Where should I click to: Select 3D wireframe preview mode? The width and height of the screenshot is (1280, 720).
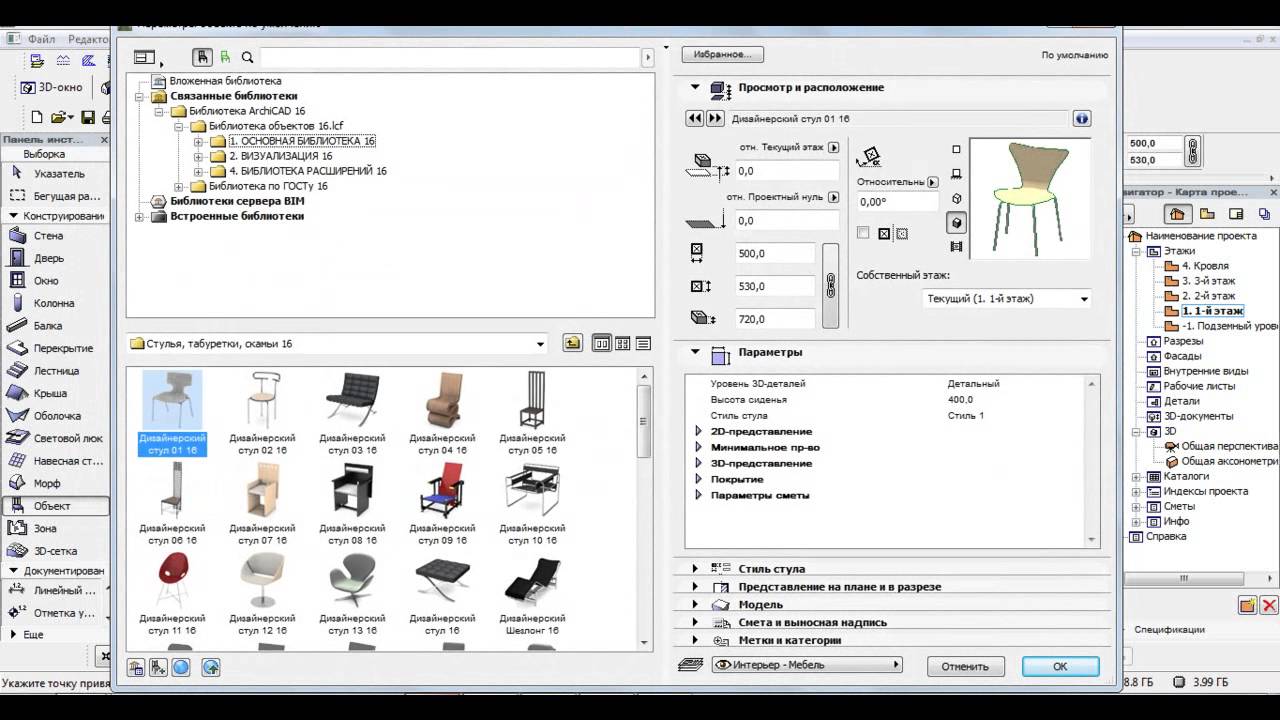point(956,198)
